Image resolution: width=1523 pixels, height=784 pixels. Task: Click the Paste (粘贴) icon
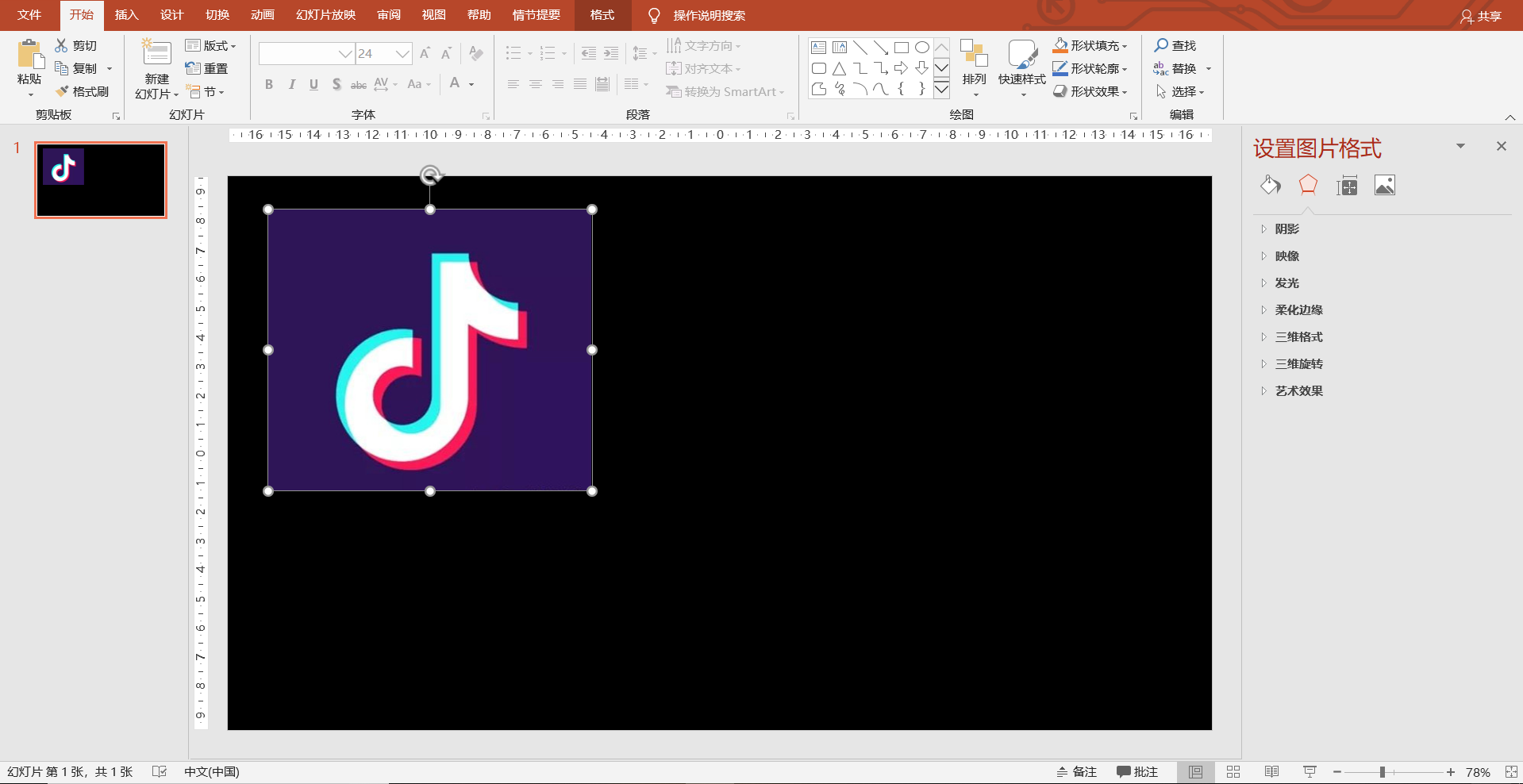pos(30,54)
